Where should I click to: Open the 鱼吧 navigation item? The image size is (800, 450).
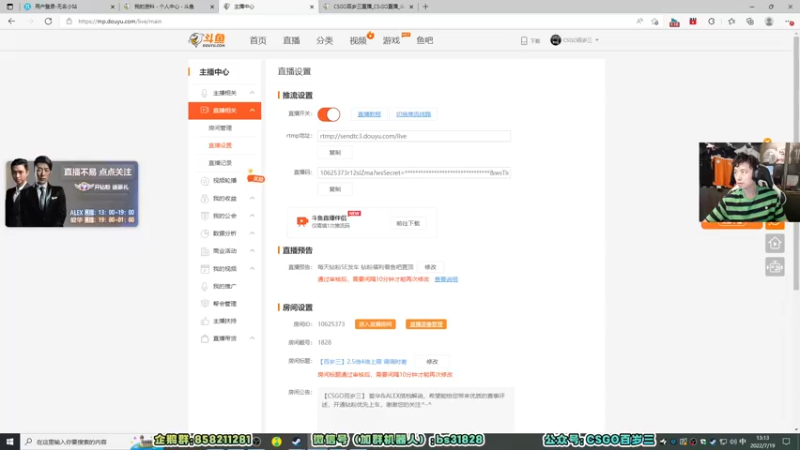424,40
